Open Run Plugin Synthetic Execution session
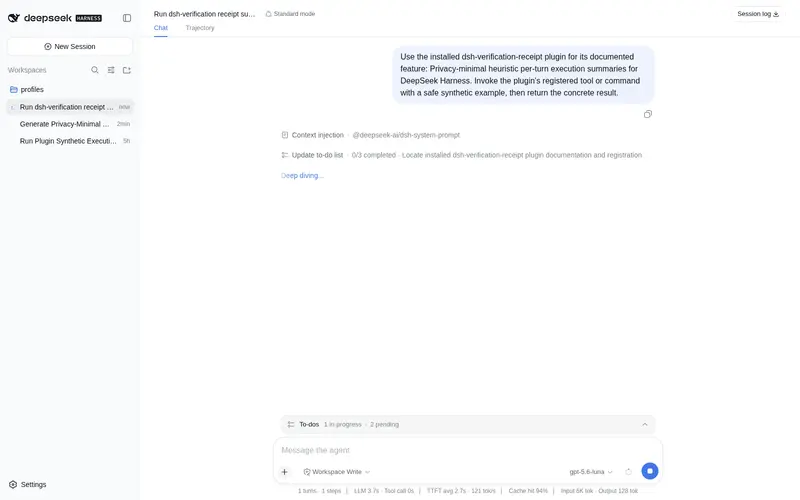Screen dimensions: 800x500 [x=70, y=141]
